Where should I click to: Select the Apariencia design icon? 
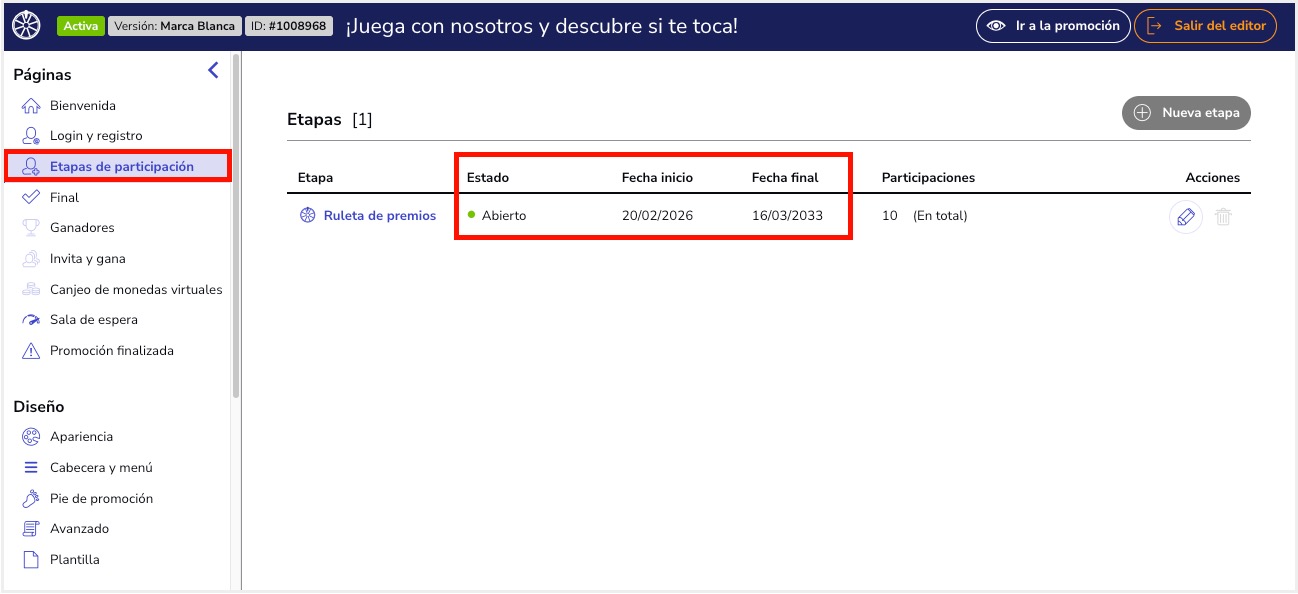pos(31,437)
